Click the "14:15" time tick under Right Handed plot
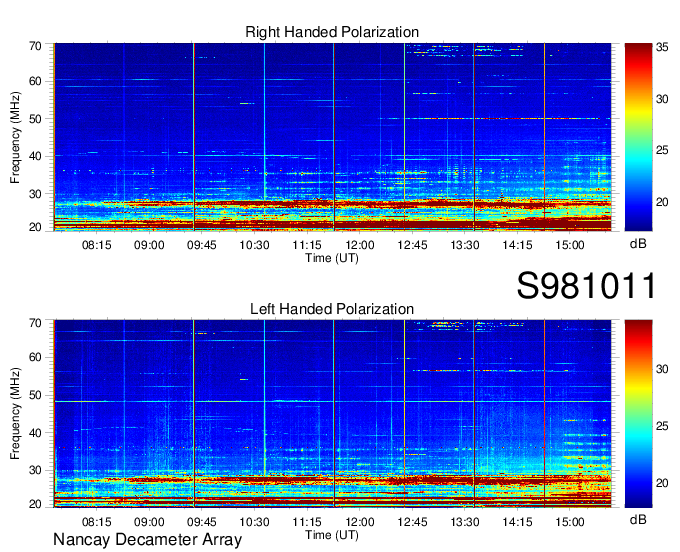The image size is (680, 552). [517, 245]
